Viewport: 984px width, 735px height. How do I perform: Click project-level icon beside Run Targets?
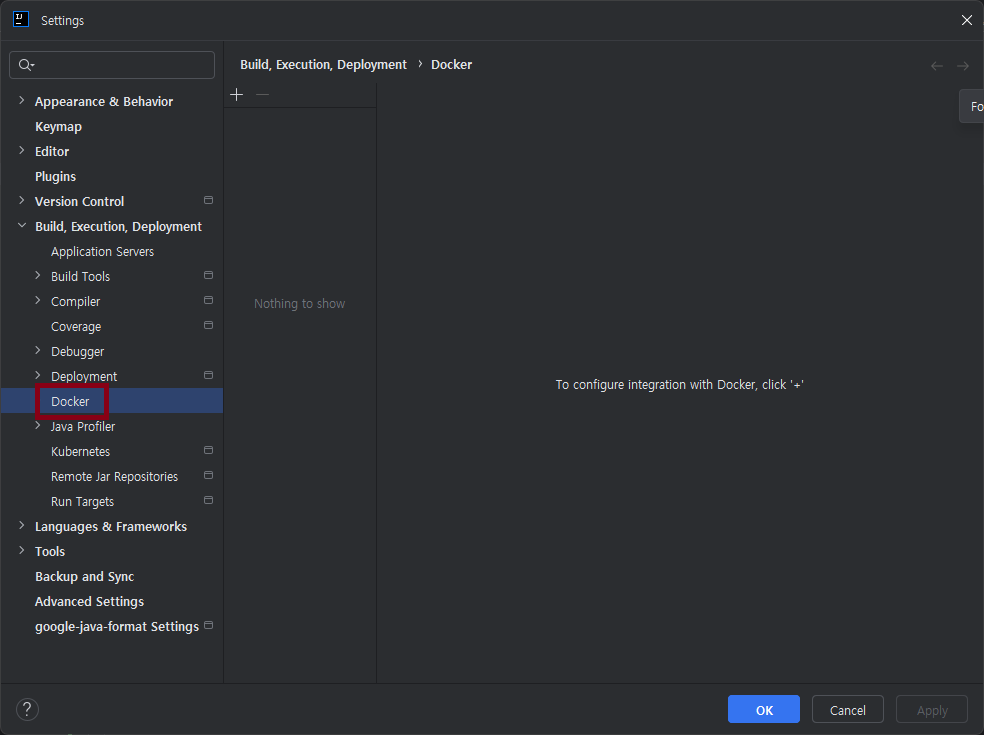pyautogui.click(x=208, y=501)
